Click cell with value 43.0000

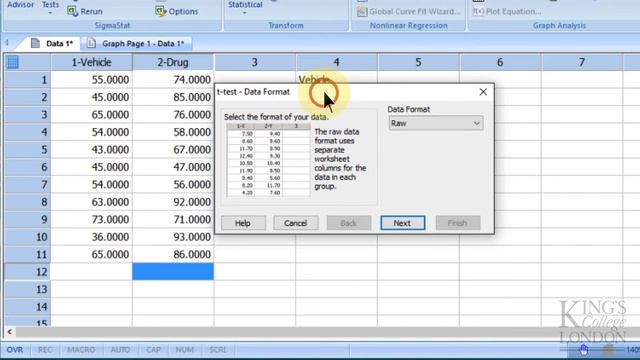click(x=91, y=150)
